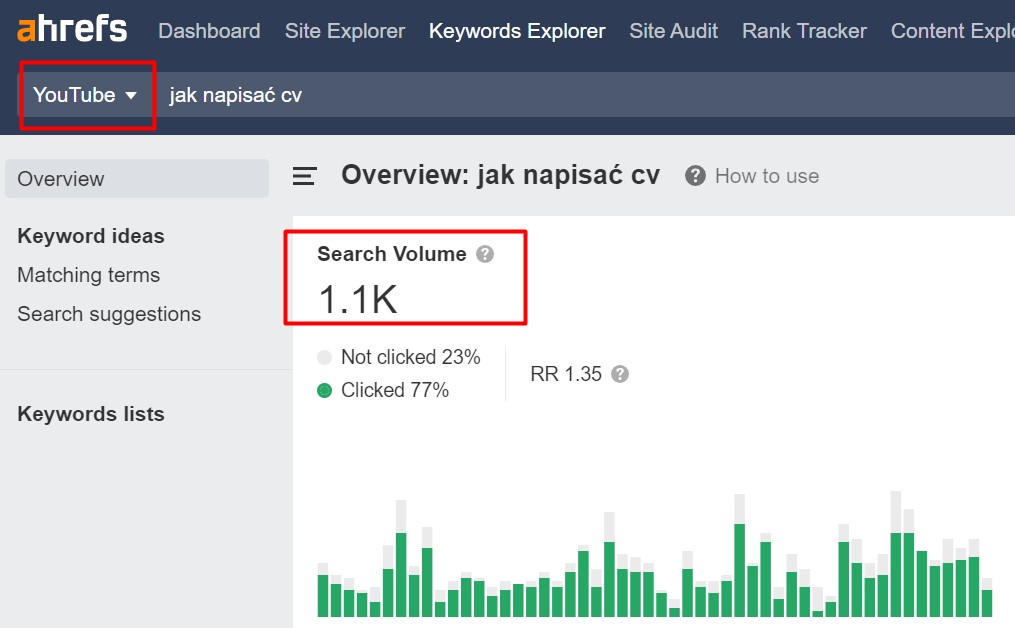1015x628 pixels.
Task: Click the RR 1.35 value
Action: (566, 374)
